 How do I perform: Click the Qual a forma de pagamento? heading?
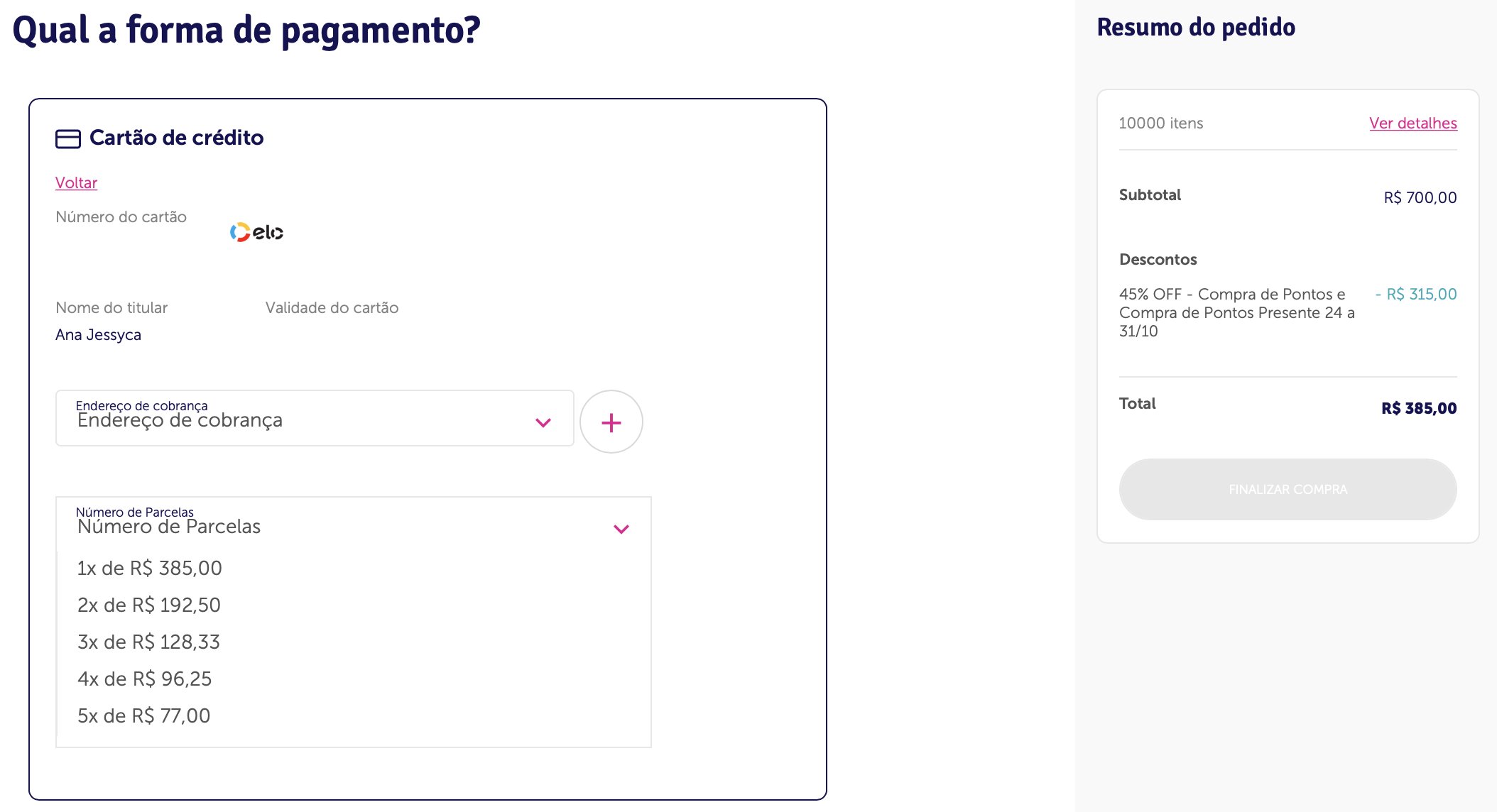click(246, 30)
